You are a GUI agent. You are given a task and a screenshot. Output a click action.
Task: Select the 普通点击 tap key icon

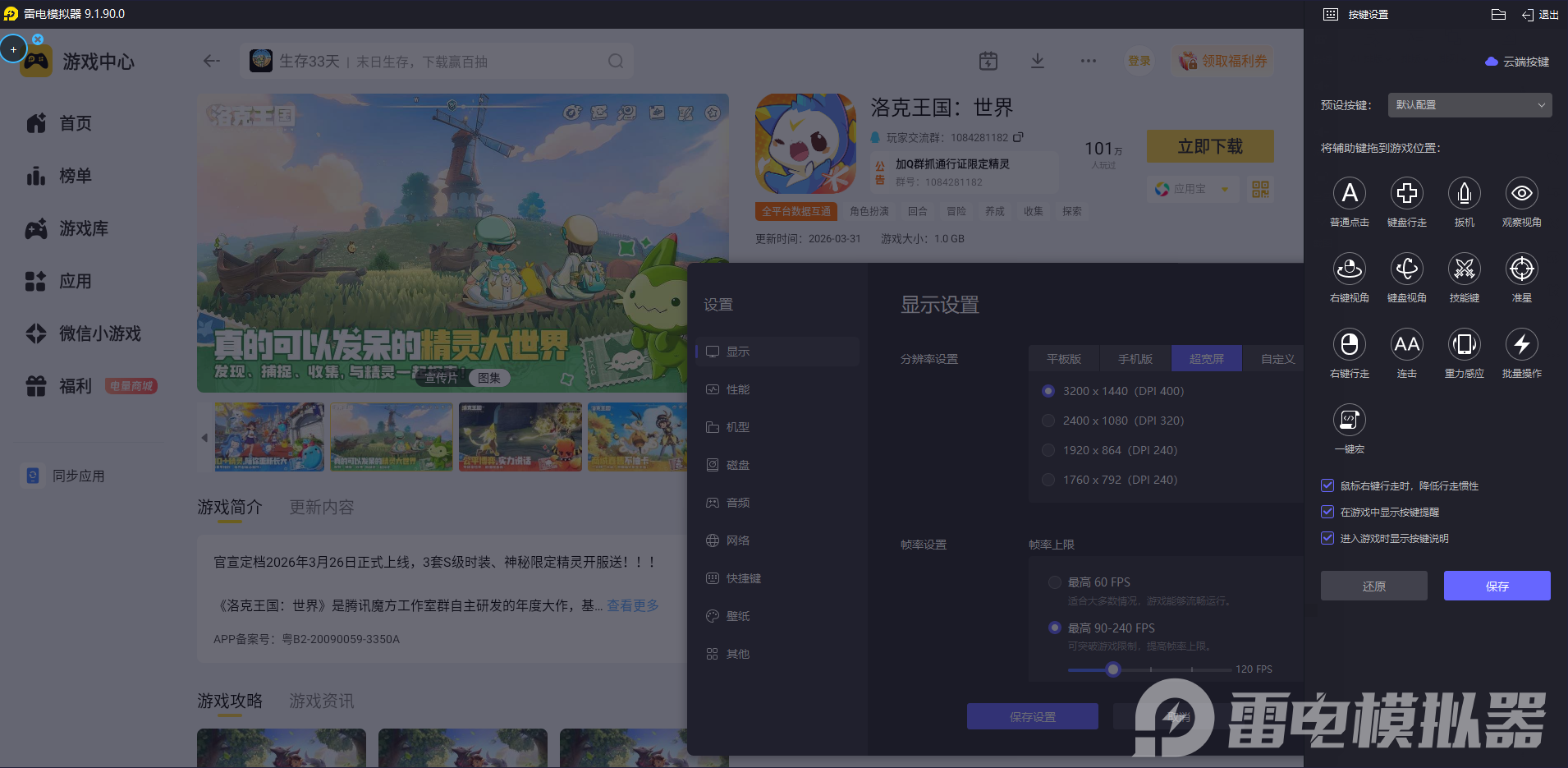coord(1349,193)
